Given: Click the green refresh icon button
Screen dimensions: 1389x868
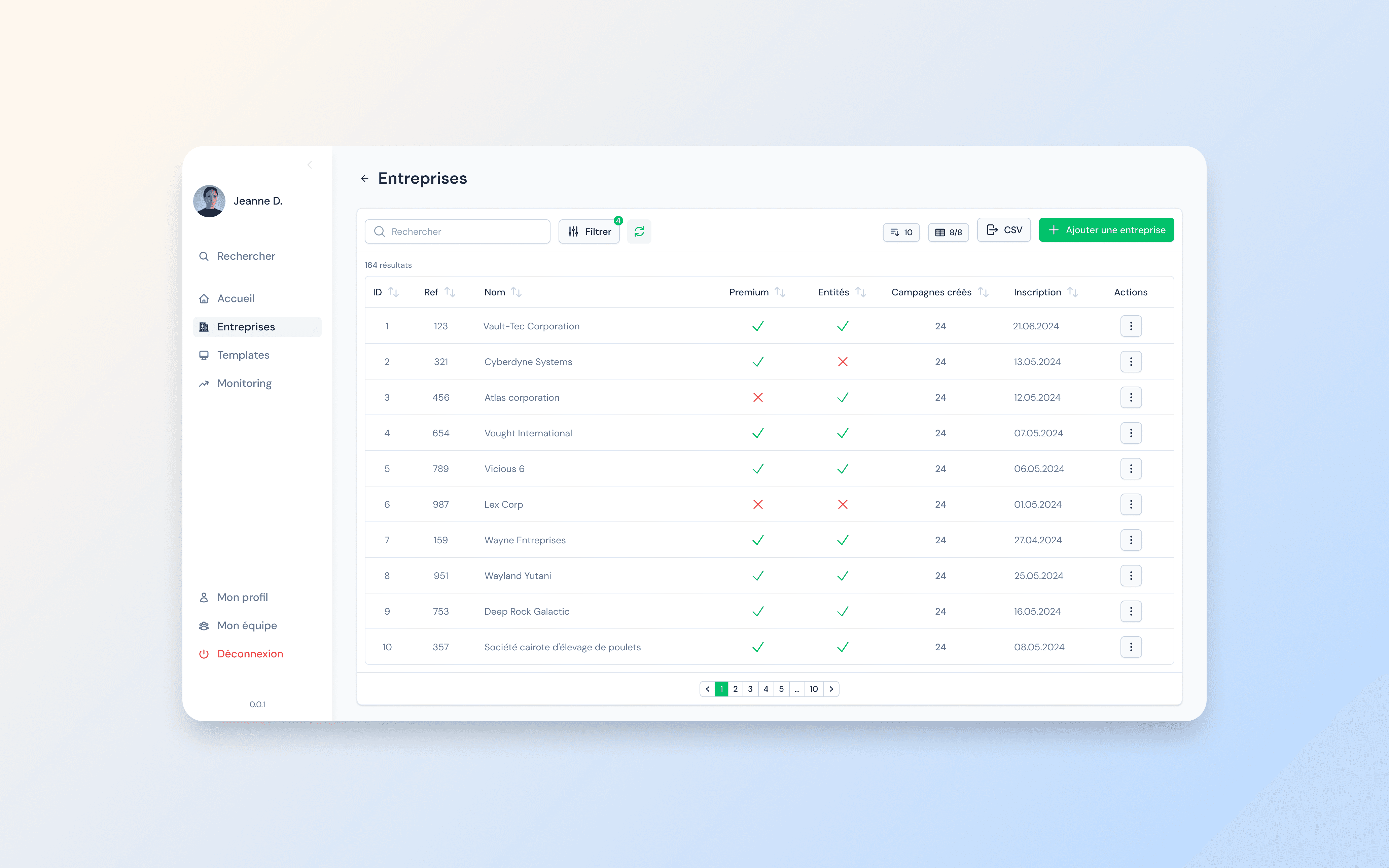Looking at the screenshot, I should [x=639, y=231].
